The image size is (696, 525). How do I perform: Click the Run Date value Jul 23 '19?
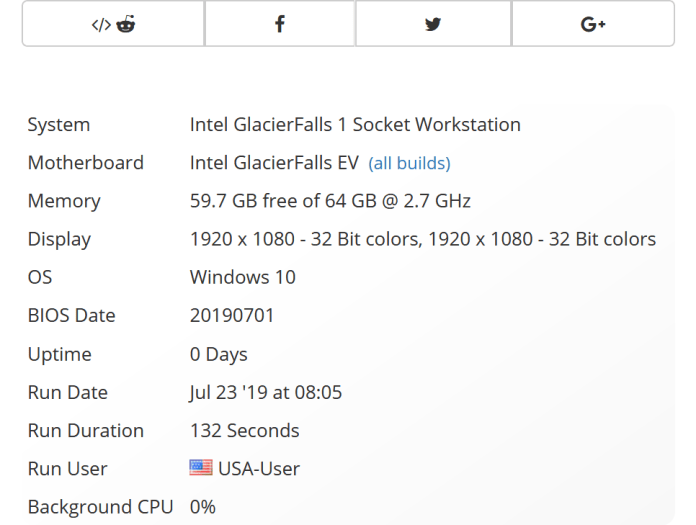[266, 392]
